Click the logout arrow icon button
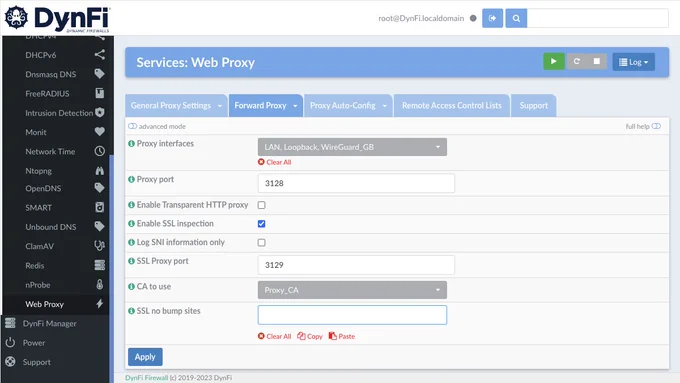The height and width of the screenshot is (383, 680). [492, 18]
